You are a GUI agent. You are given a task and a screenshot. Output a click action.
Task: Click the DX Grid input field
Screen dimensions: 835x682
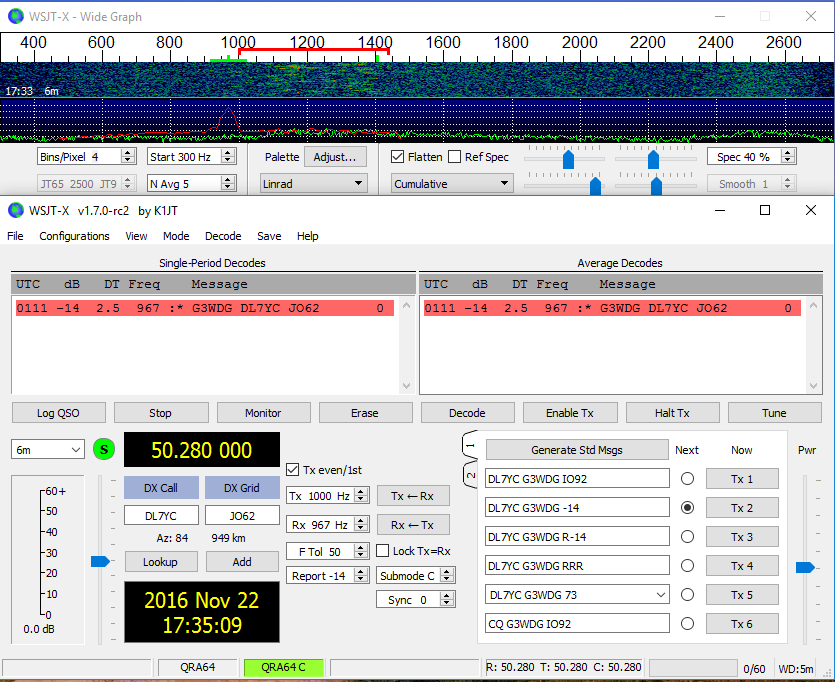coord(242,515)
